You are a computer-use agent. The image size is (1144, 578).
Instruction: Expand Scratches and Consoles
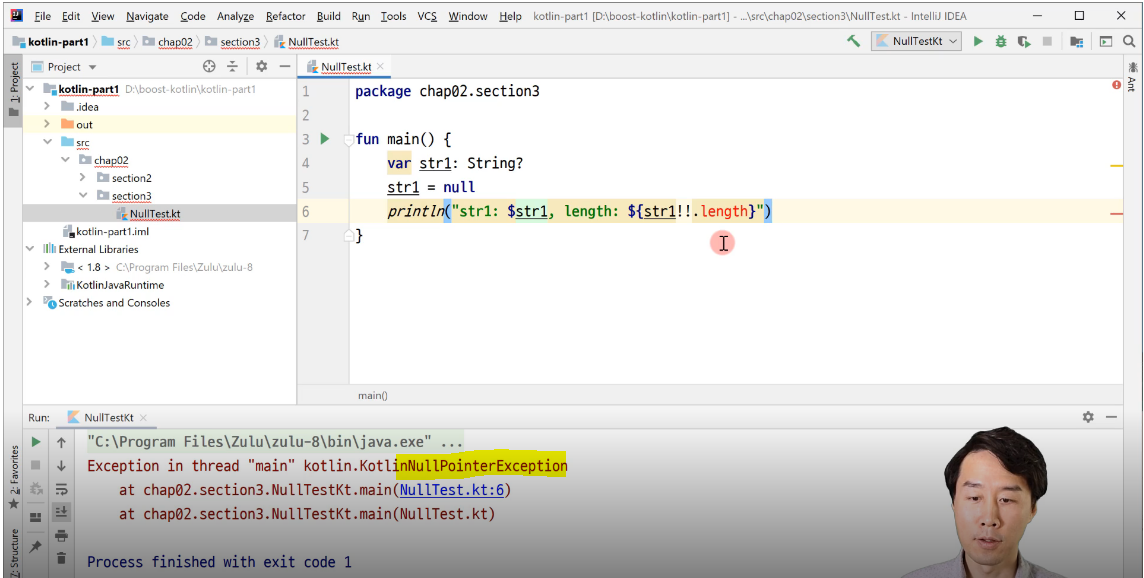point(30,302)
